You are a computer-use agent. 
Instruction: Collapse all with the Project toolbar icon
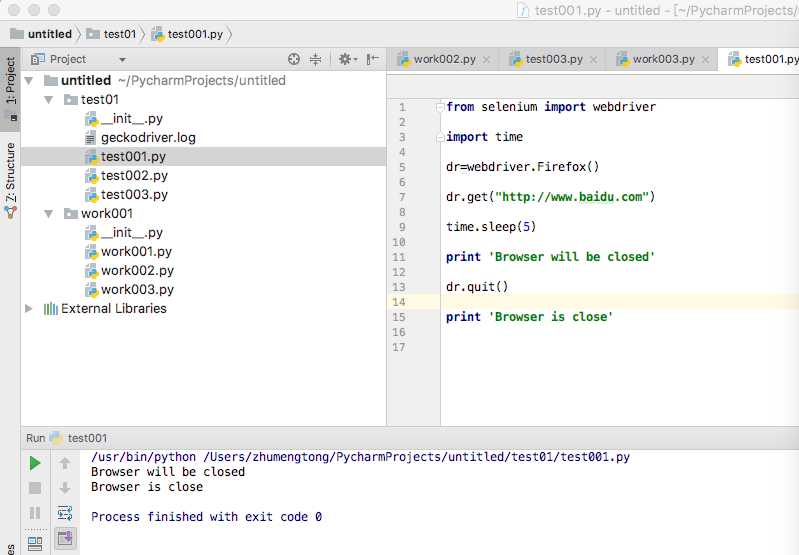(x=316, y=59)
